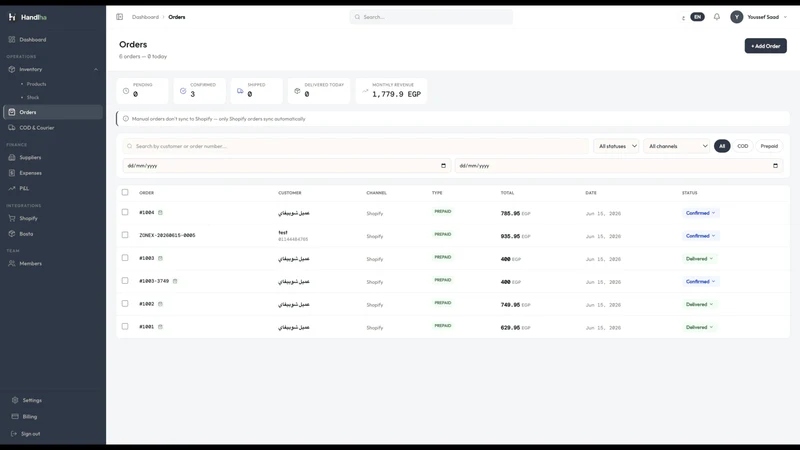Click the Dashboard sidebar icon
The width and height of the screenshot is (800, 450).
pyautogui.click(x=12, y=39)
